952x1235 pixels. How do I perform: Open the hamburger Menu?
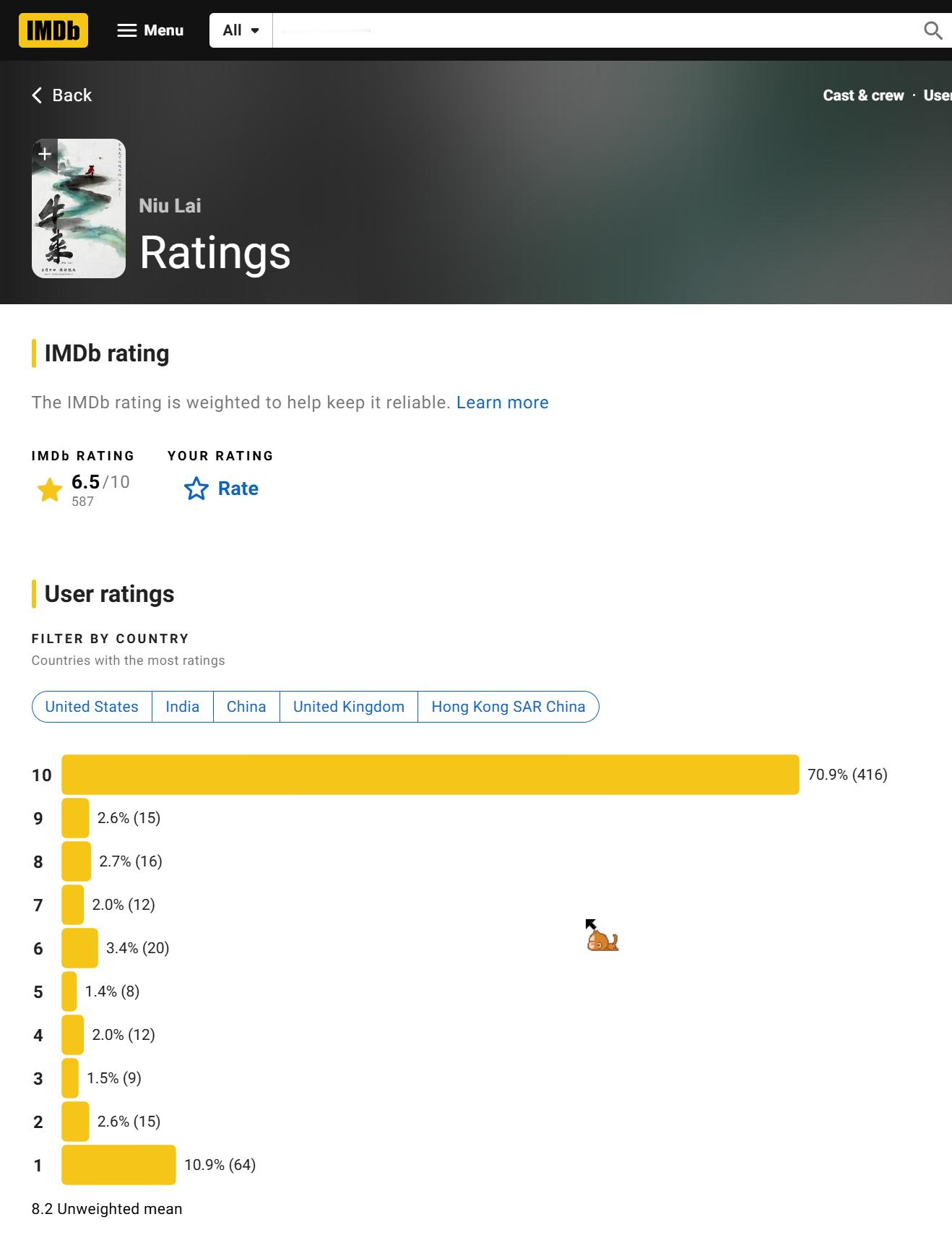coord(150,30)
